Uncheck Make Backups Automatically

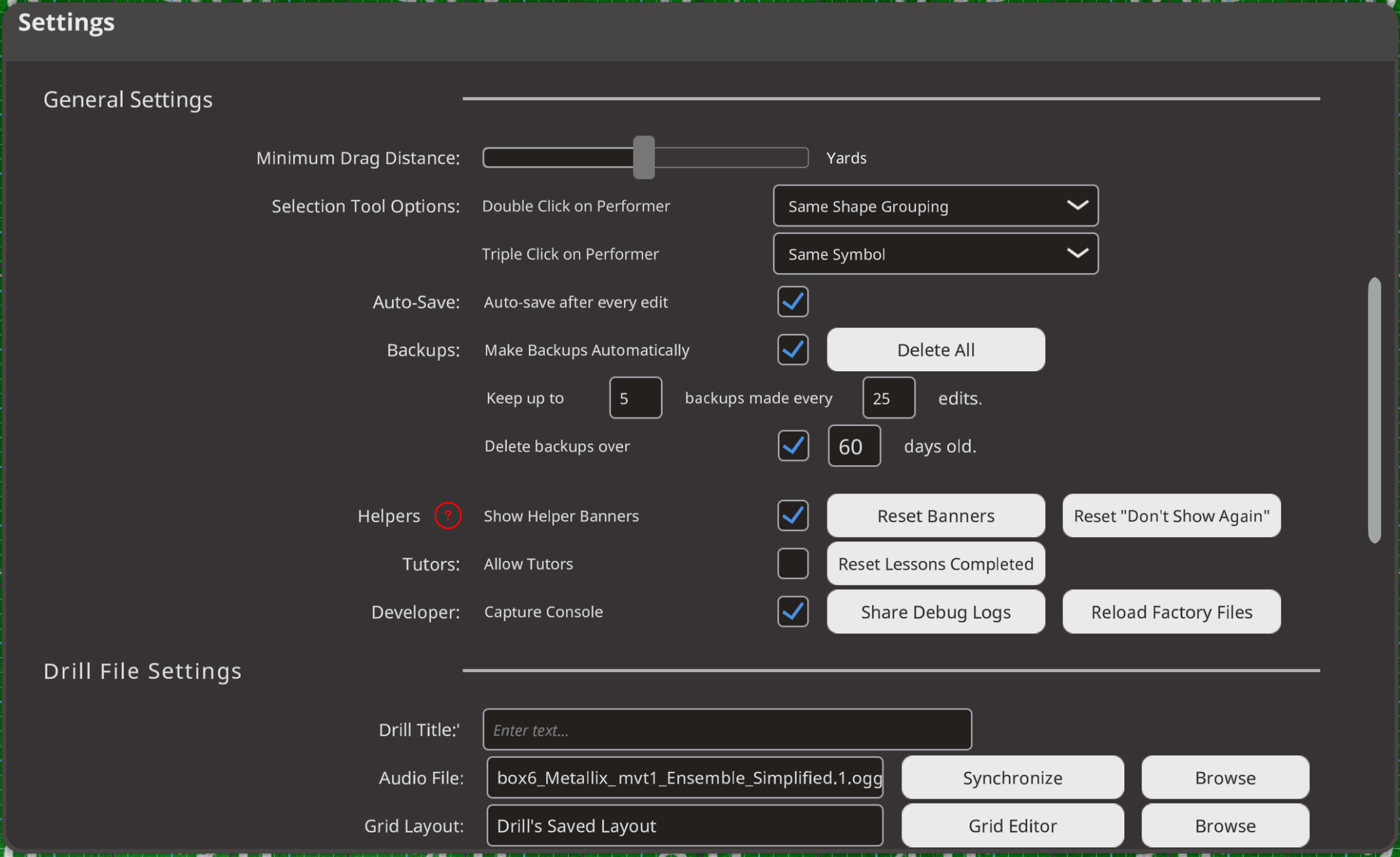click(792, 349)
